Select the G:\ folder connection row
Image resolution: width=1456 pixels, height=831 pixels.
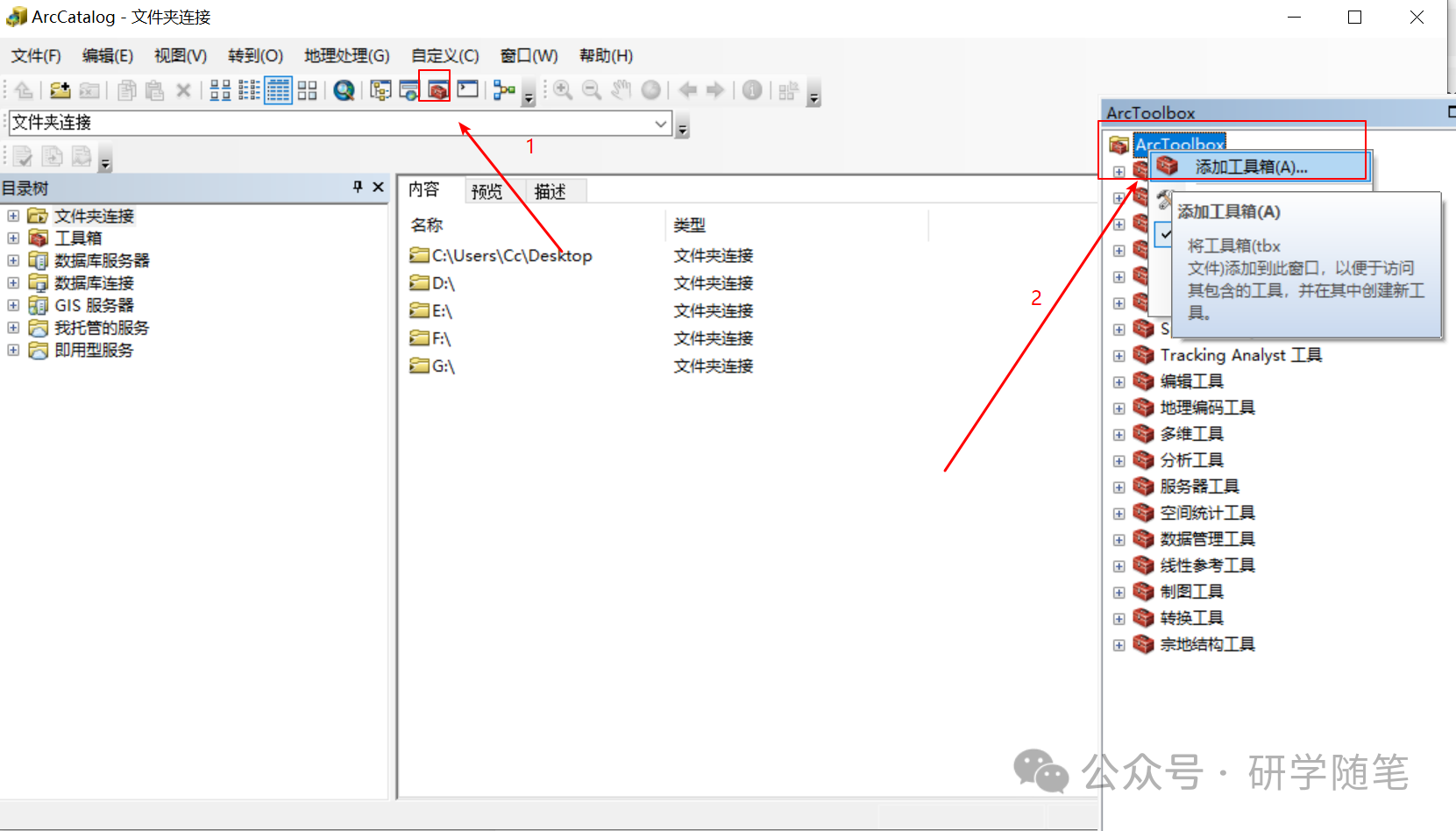pos(432,366)
